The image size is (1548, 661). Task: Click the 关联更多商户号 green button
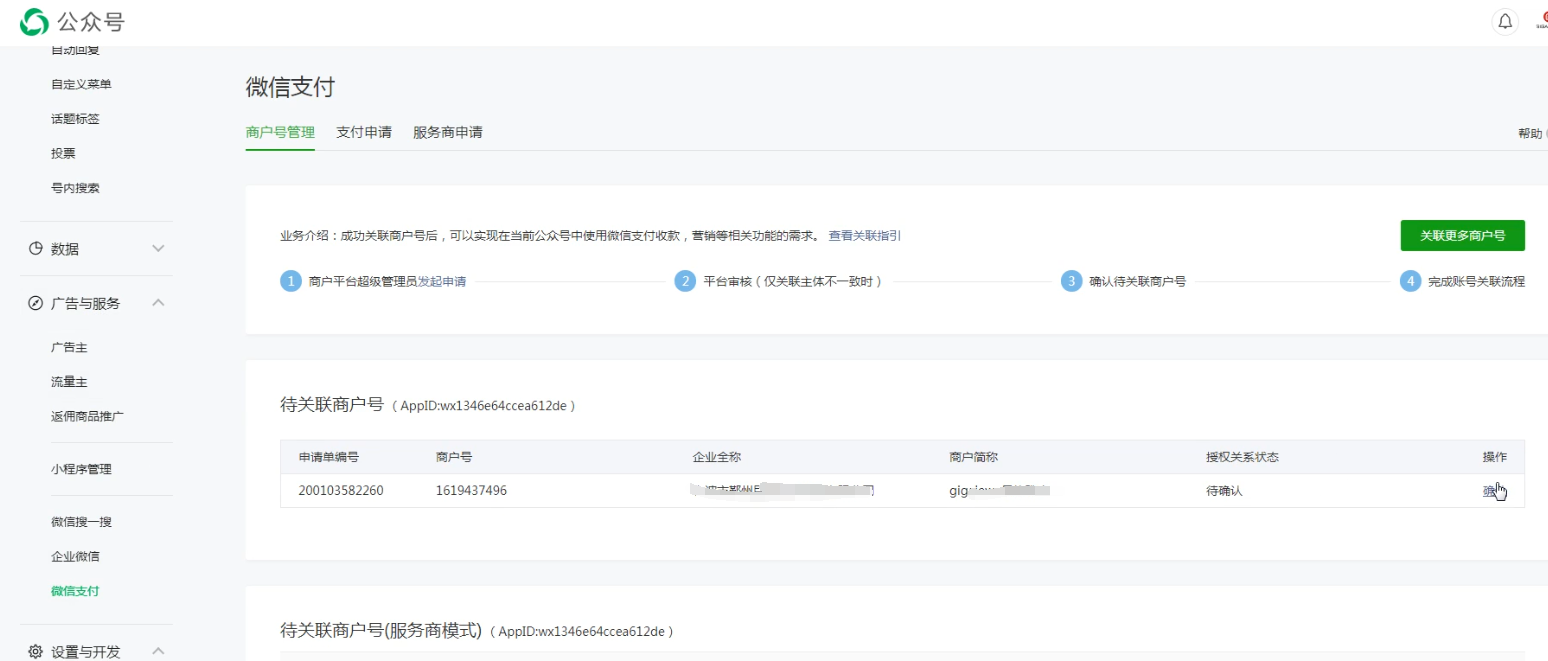[1462, 235]
